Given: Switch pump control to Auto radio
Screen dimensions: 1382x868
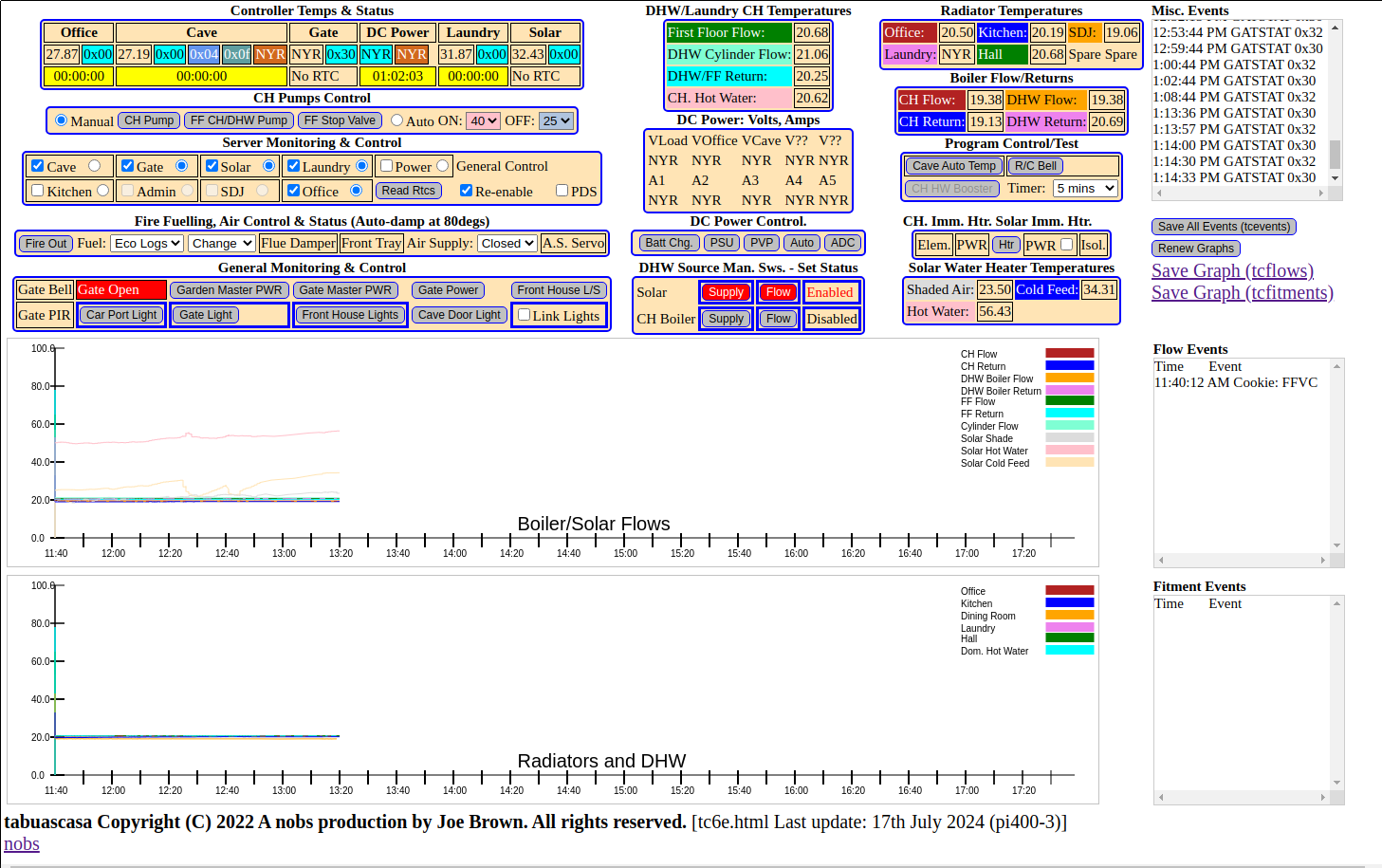Looking at the screenshot, I should click(397, 120).
